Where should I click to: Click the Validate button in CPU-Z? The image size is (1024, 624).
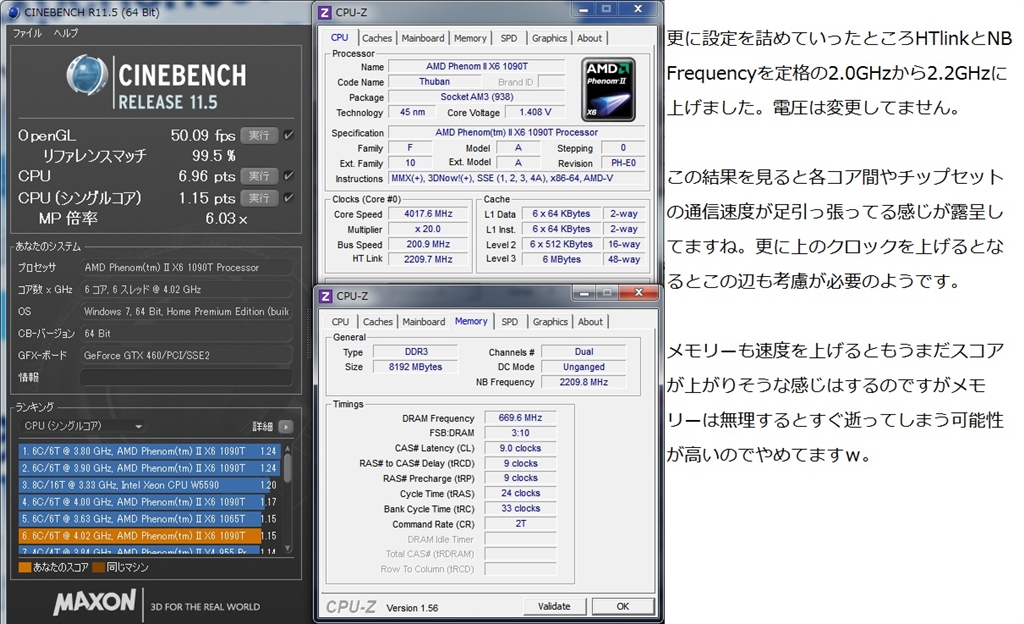[554, 606]
